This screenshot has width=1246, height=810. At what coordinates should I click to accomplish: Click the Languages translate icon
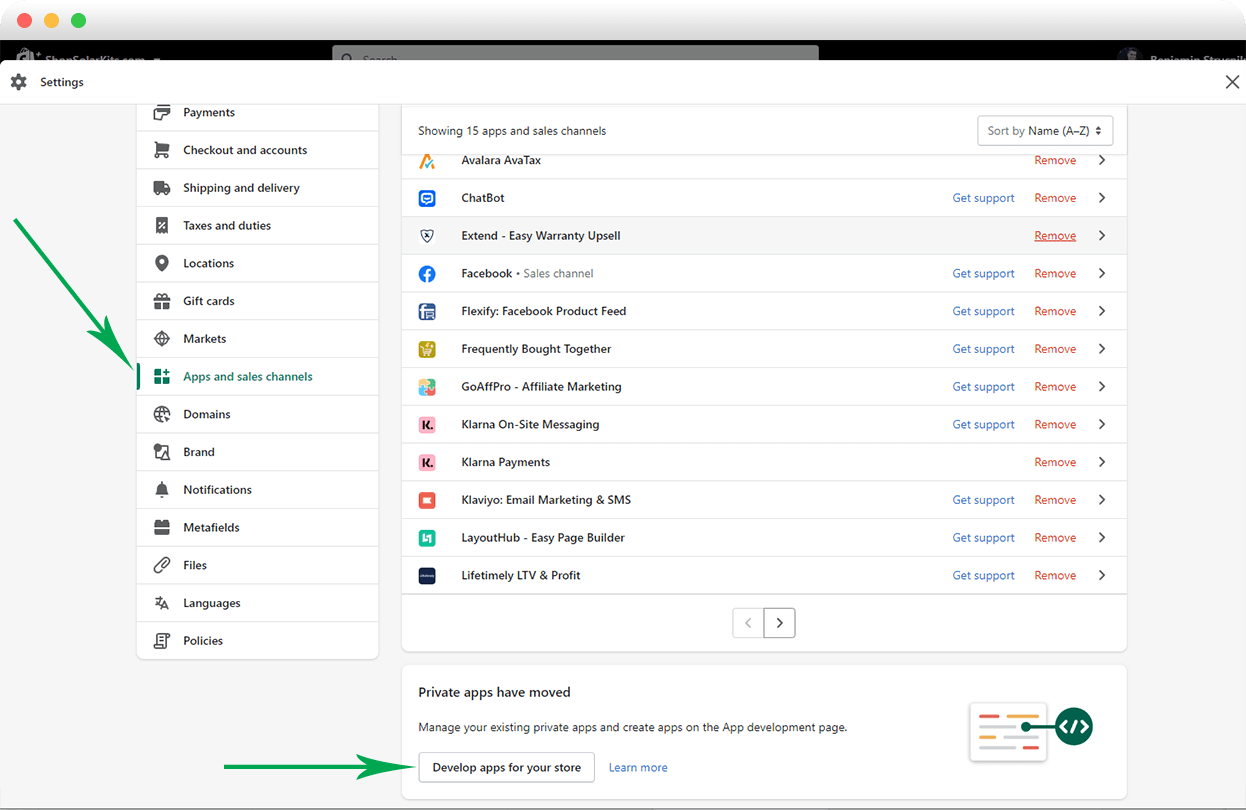[x=162, y=603]
